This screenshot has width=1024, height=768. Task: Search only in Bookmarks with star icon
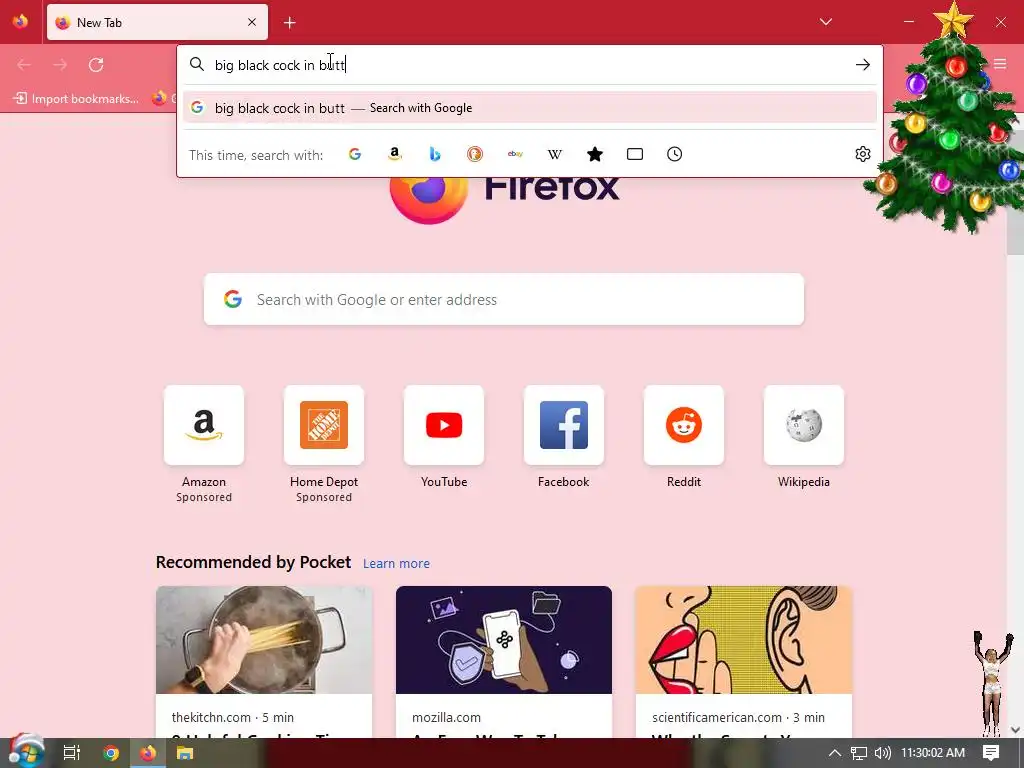[595, 154]
